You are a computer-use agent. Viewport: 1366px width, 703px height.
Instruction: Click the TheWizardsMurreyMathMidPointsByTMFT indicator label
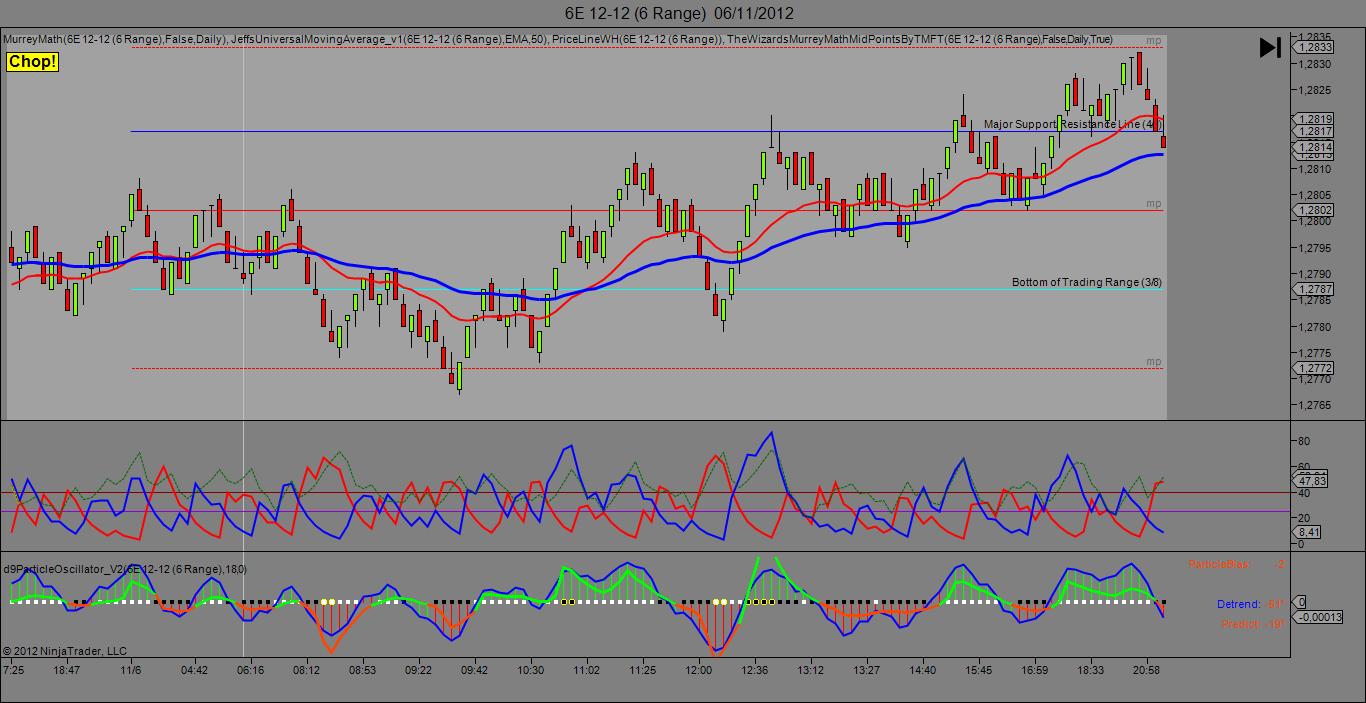point(920,39)
